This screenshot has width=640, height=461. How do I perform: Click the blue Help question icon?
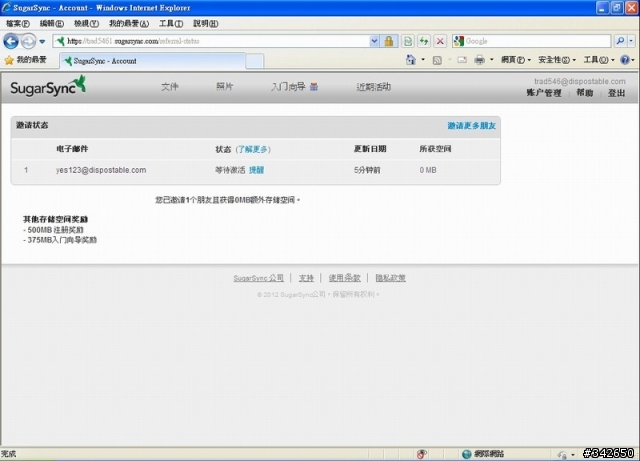click(x=624, y=60)
